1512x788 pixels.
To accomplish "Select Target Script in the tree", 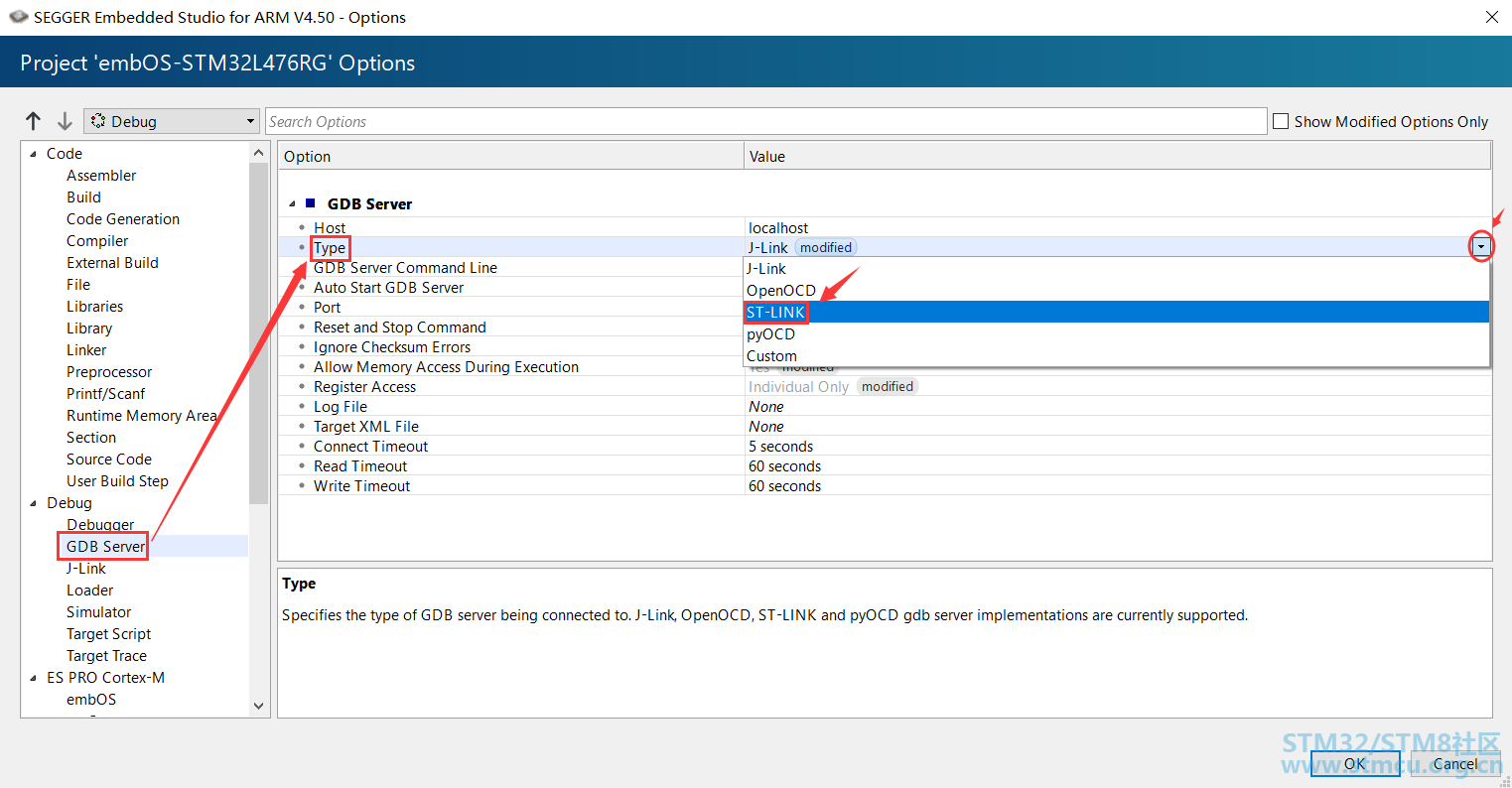I will [x=108, y=634].
